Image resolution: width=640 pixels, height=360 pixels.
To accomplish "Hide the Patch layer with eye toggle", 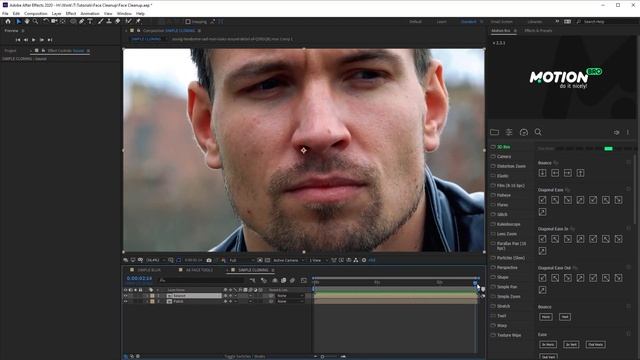I will [126, 301].
